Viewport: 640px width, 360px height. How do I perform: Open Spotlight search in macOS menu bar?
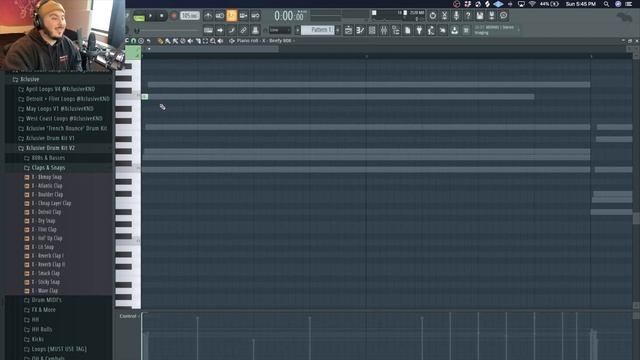click(607, 4)
